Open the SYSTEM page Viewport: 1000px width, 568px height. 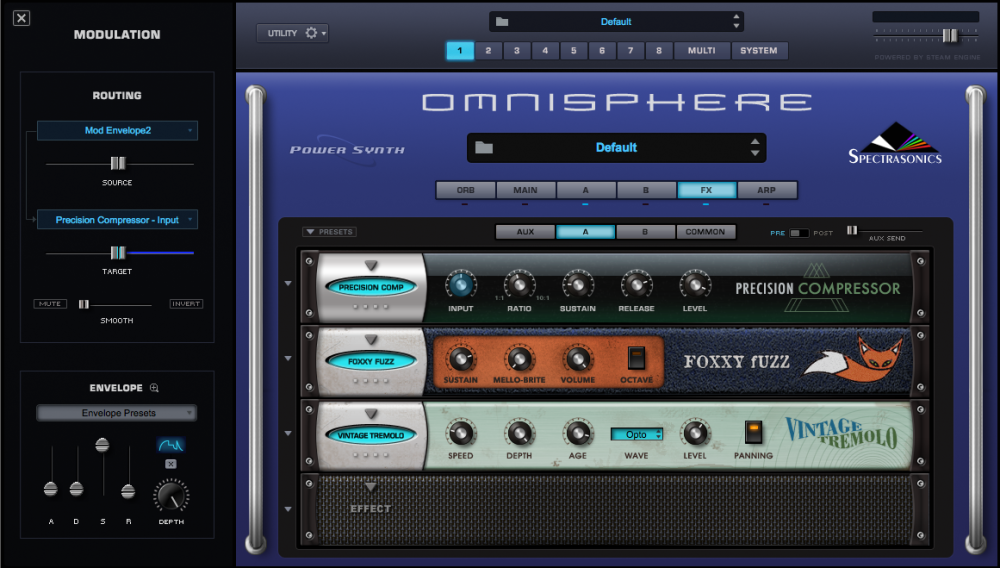[759, 50]
